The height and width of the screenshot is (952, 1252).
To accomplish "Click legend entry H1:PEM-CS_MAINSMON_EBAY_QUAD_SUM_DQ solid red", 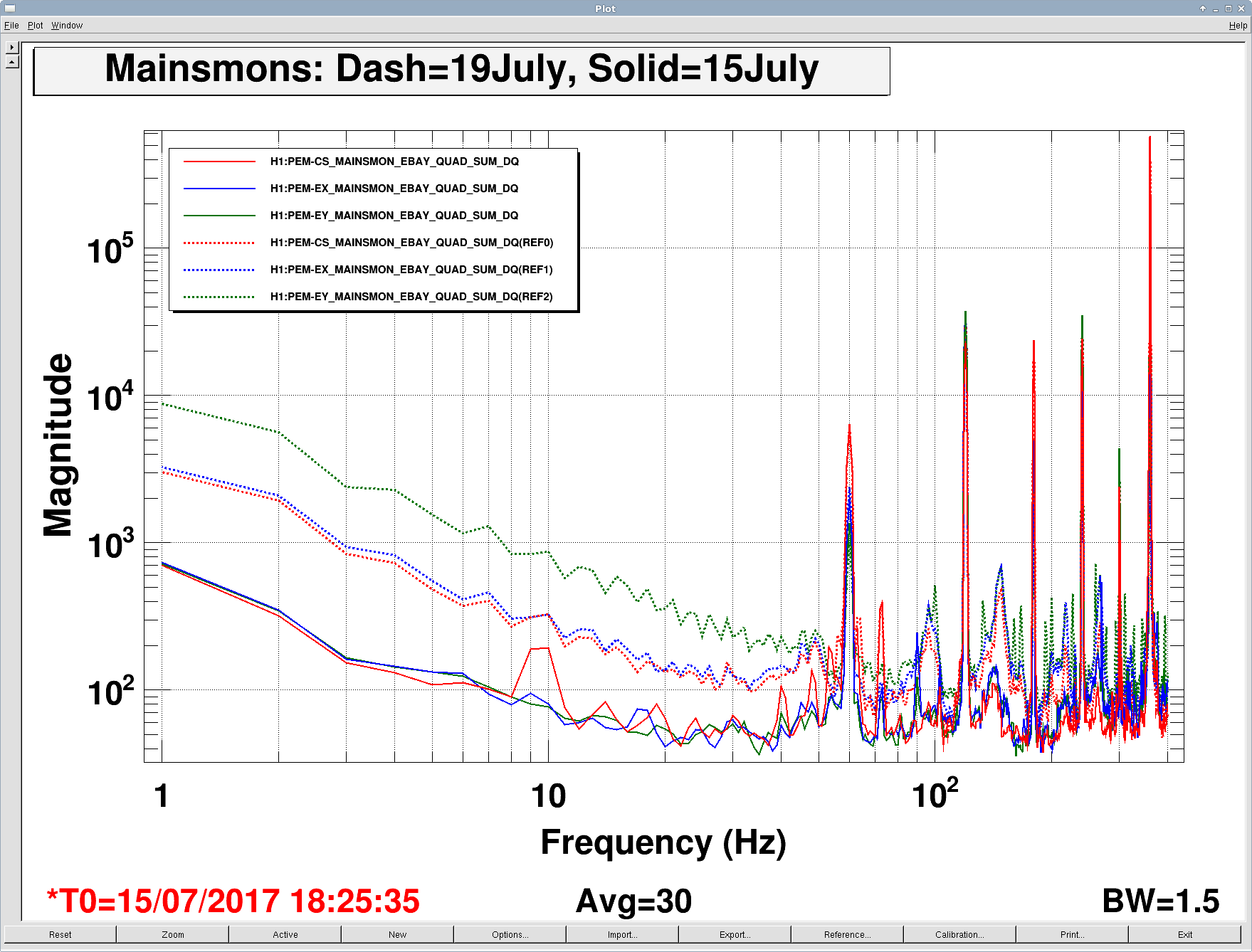I will click(x=394, y=162).
